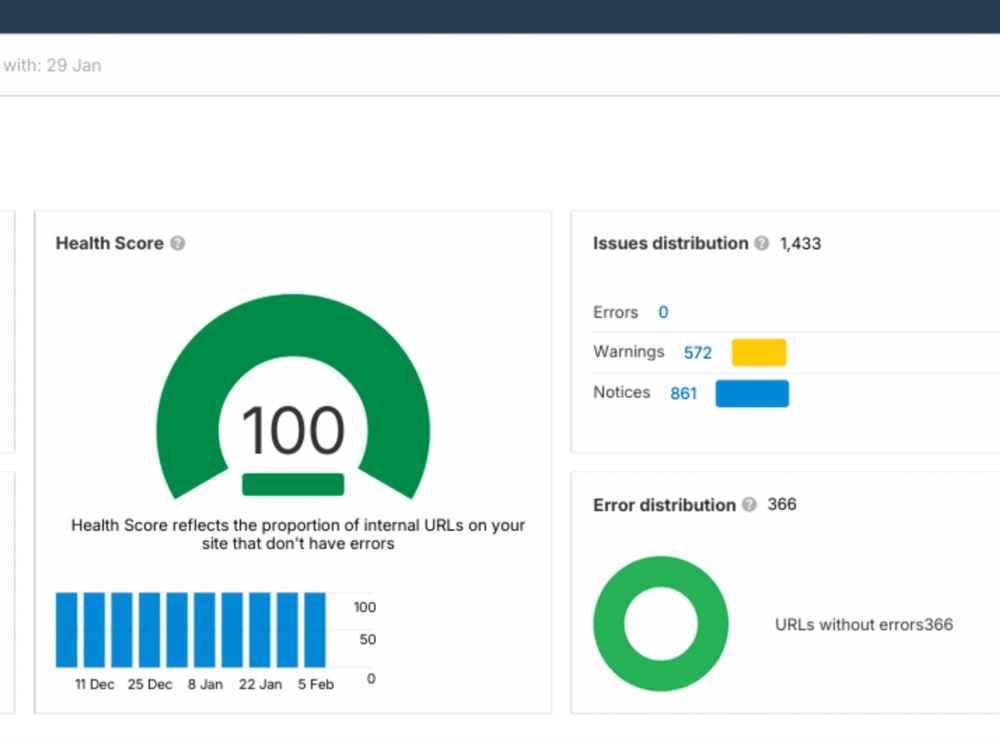Viewport: 1000px width, 750px height.
Task: Click the 22 Jan bar in history chart
Action: pos(260,629)
